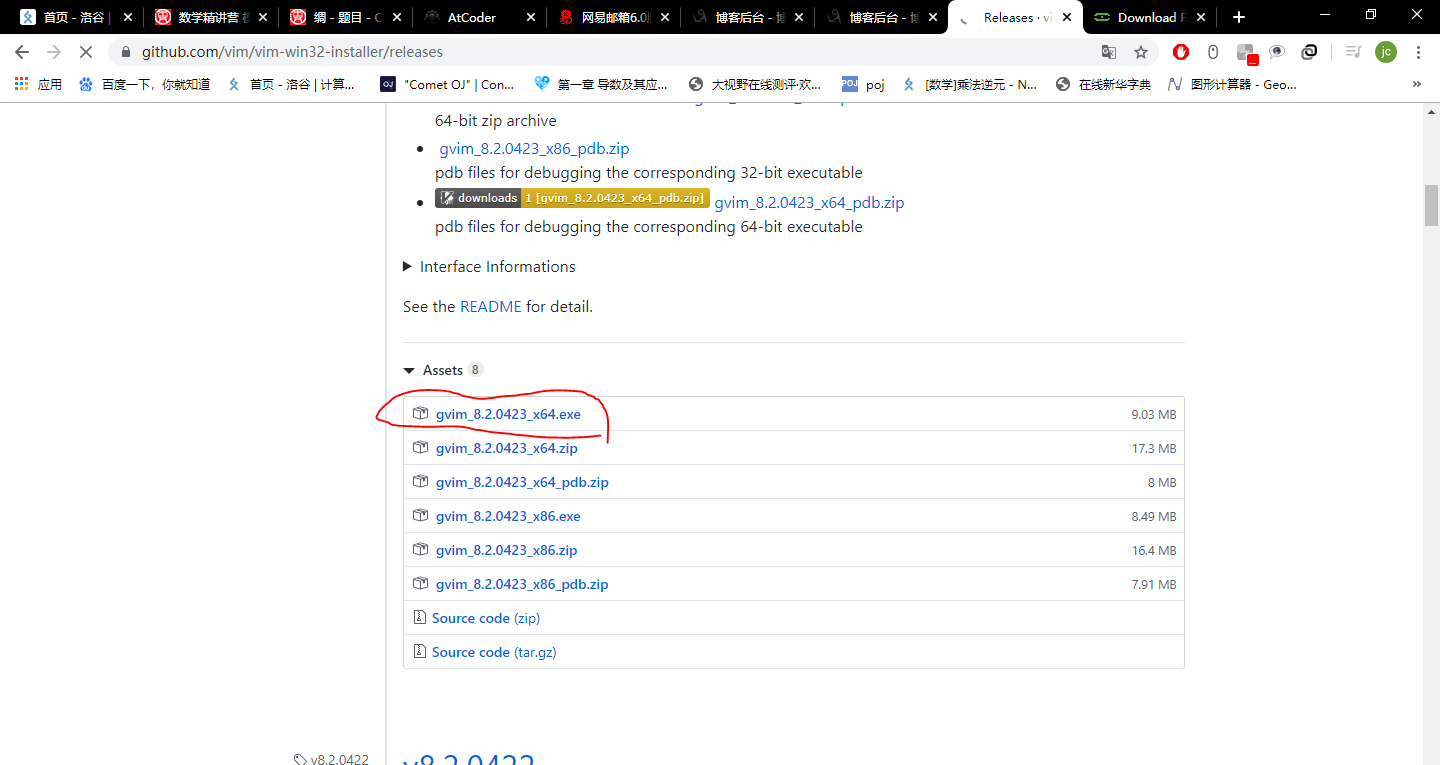Open the extension with red badge
Image resolution: width=1440 pixels, height=765 pixels.
pos(1246,53)
